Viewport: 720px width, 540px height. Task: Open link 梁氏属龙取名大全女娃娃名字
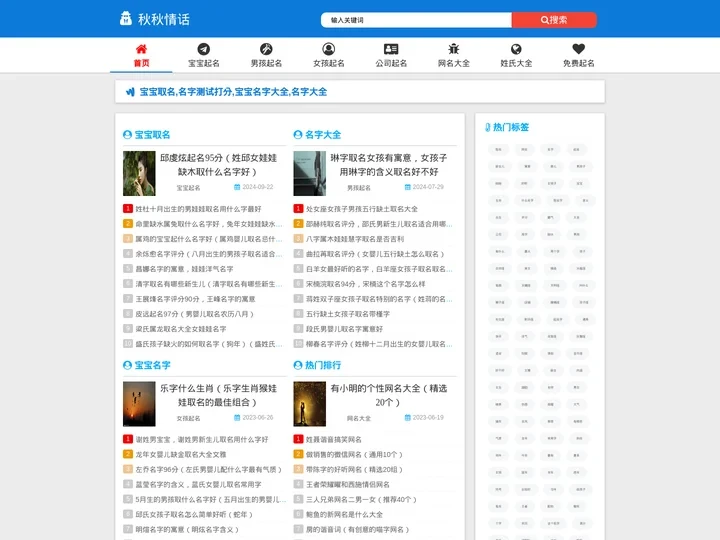tap(181, 329)
